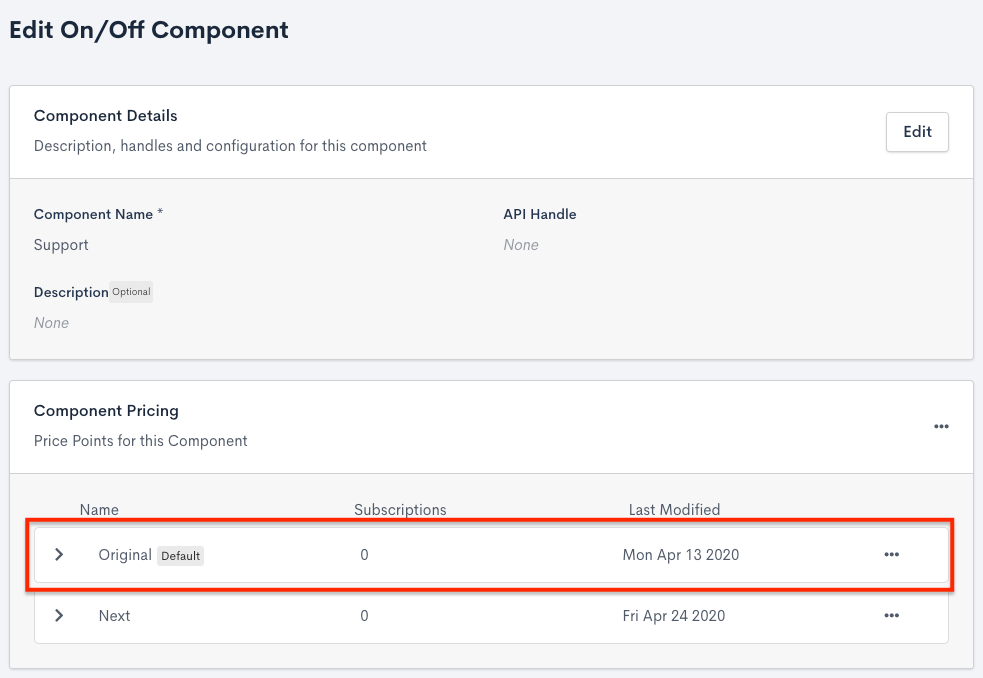The height and width of the screenshot is (678, 983).
Task: Click the Component Pricing section heading
Action: click(x=106, y=411)
